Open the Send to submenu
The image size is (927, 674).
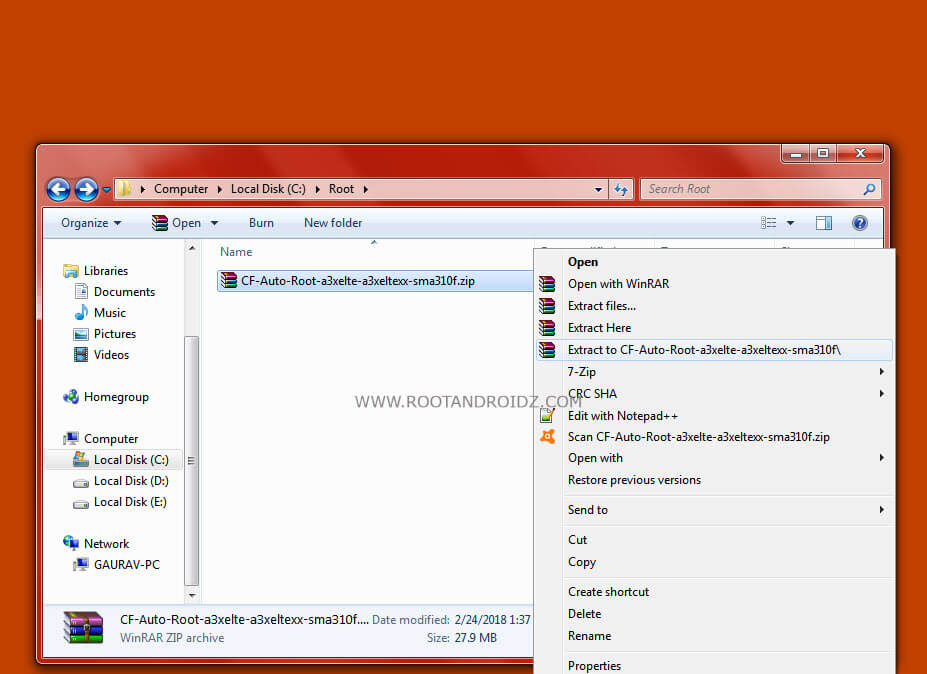714,510
